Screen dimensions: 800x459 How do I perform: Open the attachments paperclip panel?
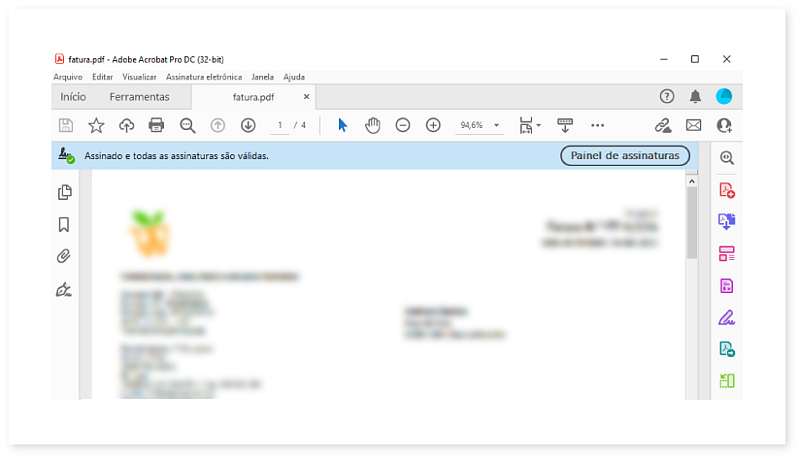[65, 257]
